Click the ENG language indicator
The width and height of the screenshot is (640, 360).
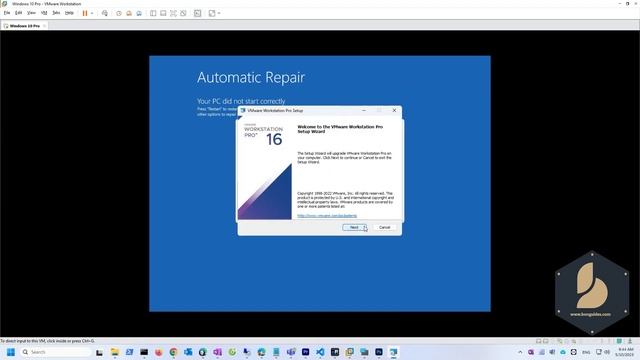coord(586,352)
